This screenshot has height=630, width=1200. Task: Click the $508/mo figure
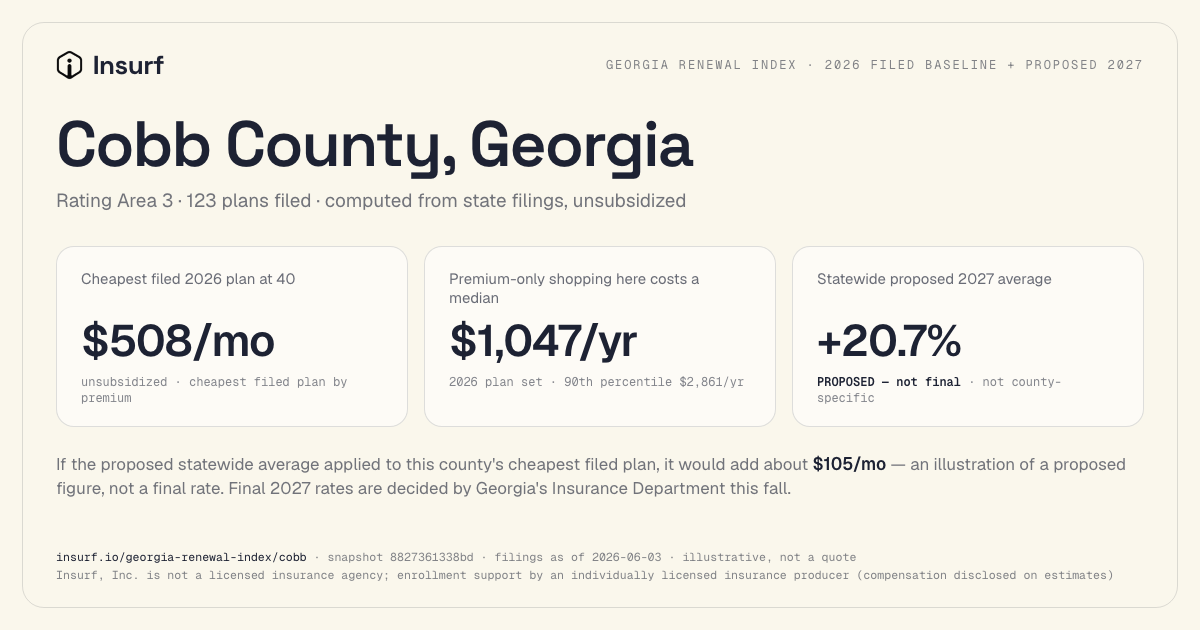(178, 341)
